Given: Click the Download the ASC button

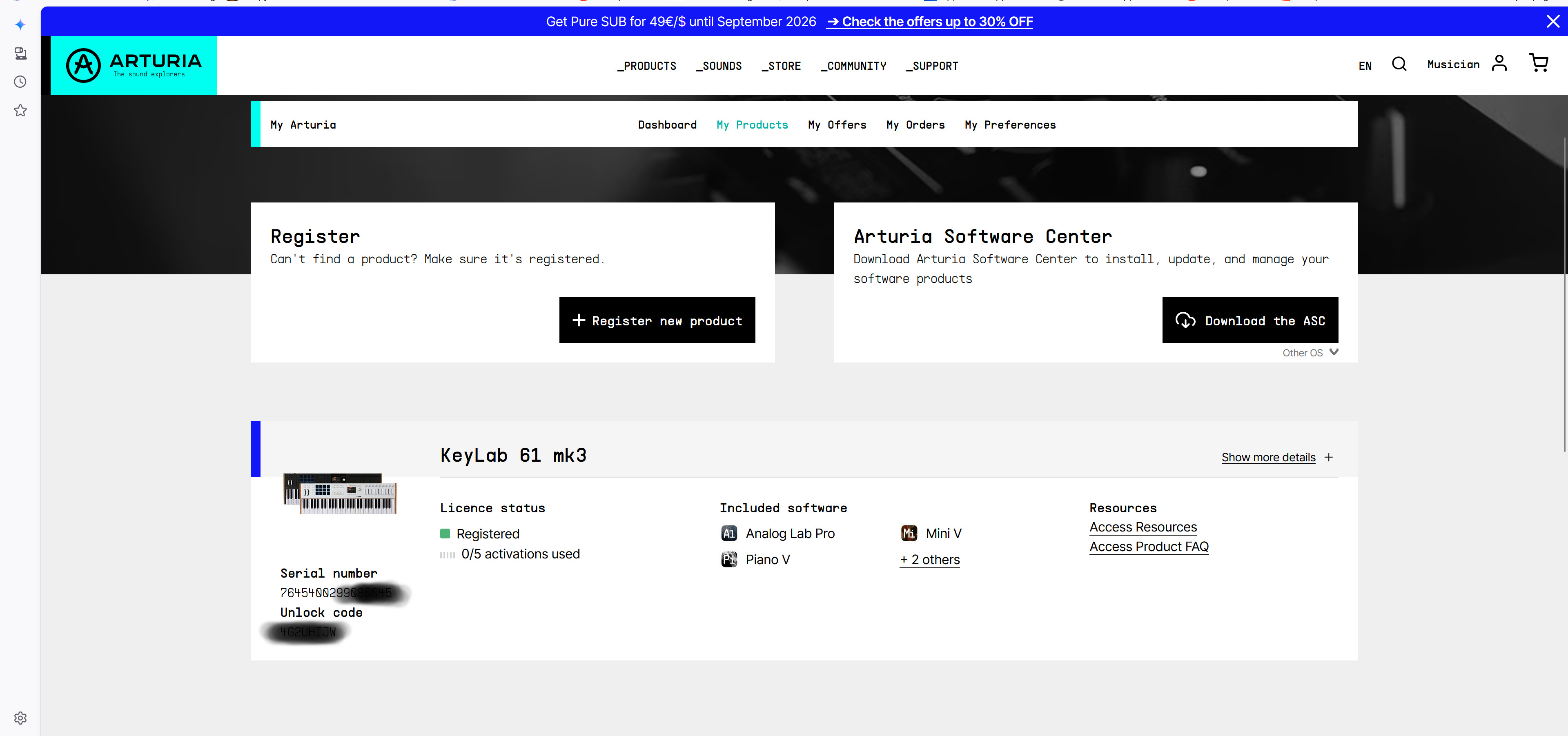Looking at the screenshot, I should click(x=1249, y=320).
